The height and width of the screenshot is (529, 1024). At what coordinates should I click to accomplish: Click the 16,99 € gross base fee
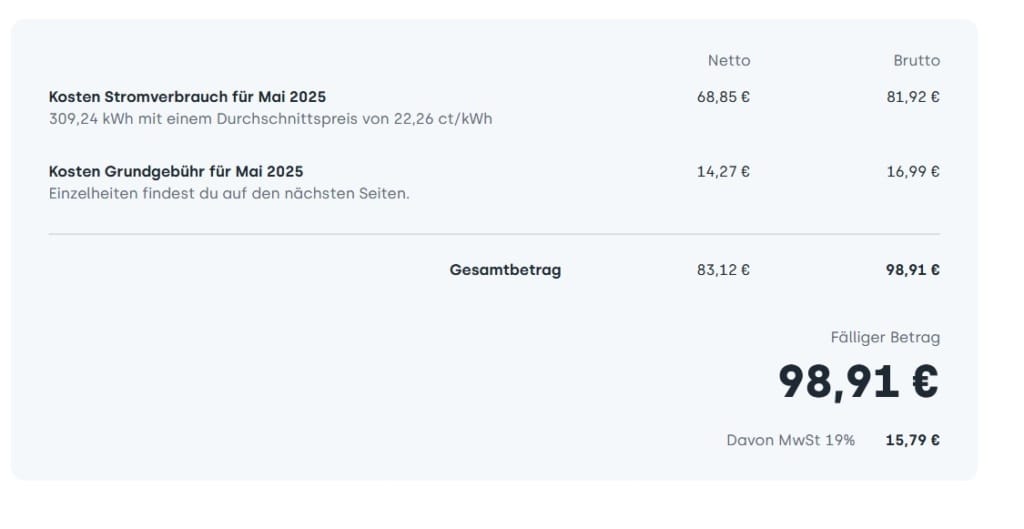tap(913, 172)
